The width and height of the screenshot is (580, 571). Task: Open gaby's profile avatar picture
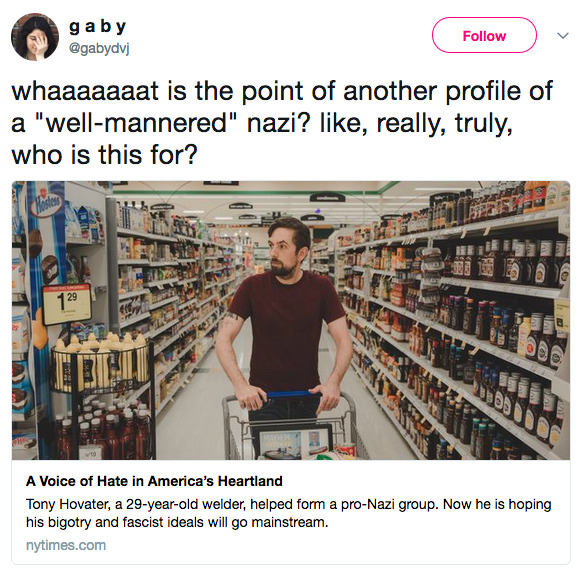tap(35, 37)
